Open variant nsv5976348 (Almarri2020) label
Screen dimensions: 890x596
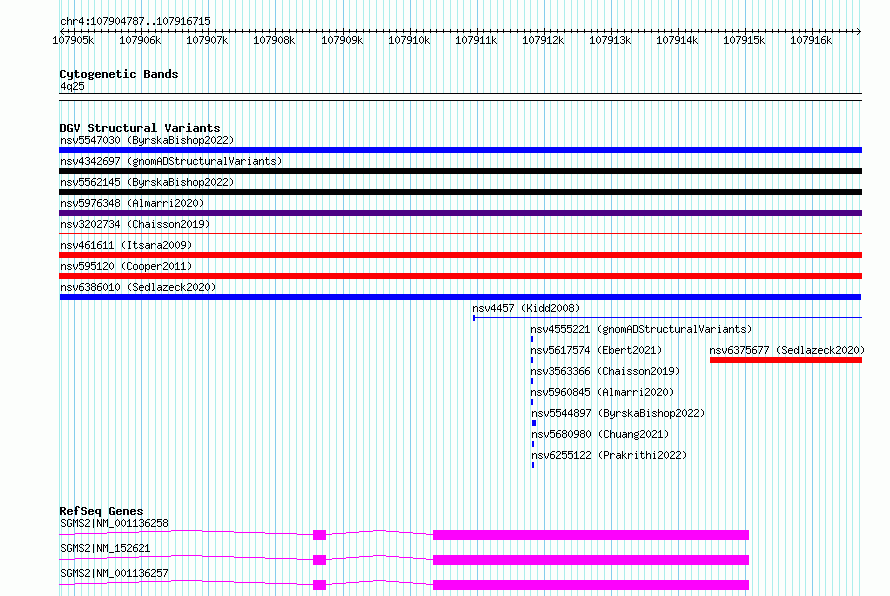[132, 203]
